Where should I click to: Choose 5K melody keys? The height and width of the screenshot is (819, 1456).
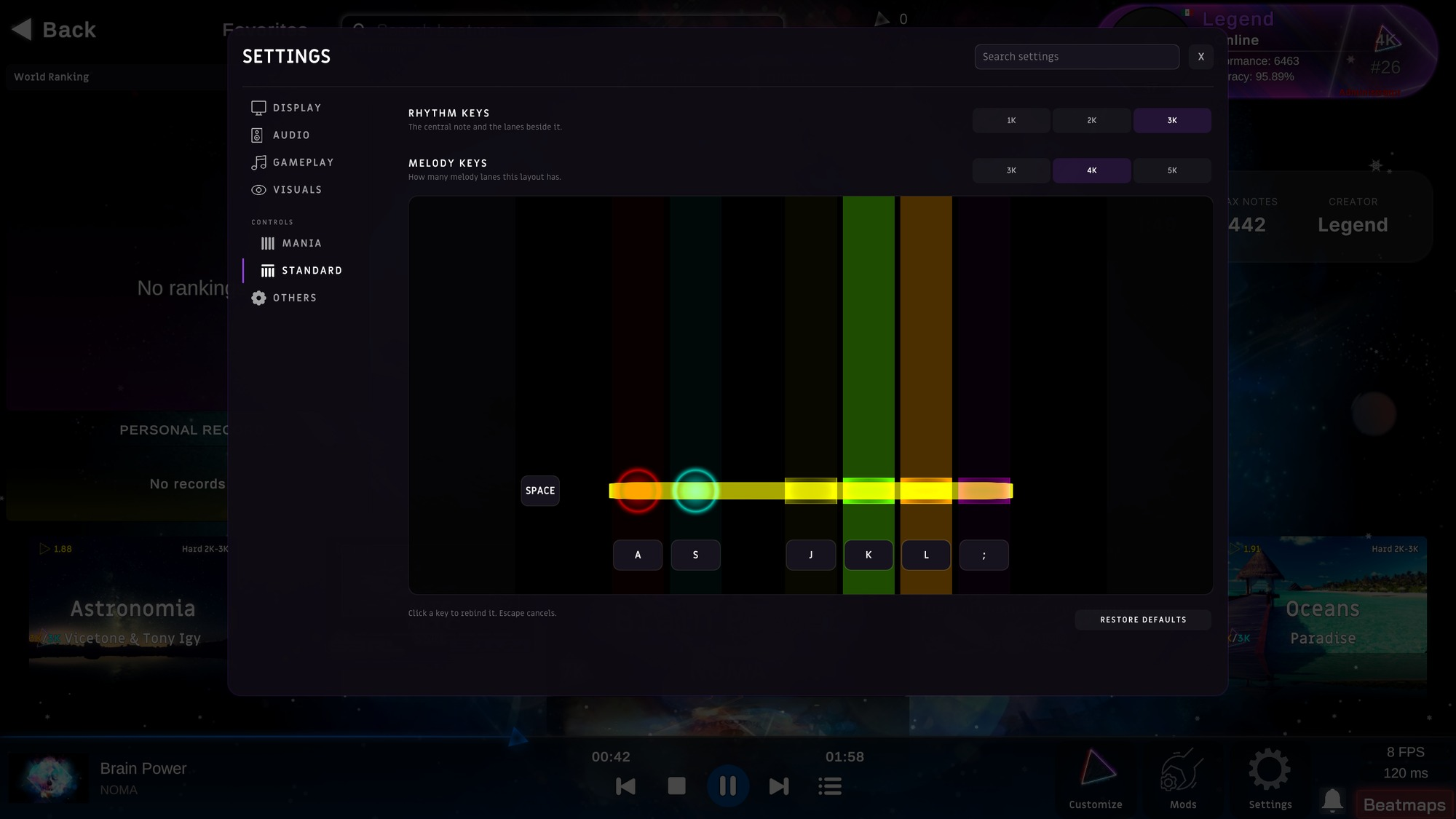[1172, 170]
